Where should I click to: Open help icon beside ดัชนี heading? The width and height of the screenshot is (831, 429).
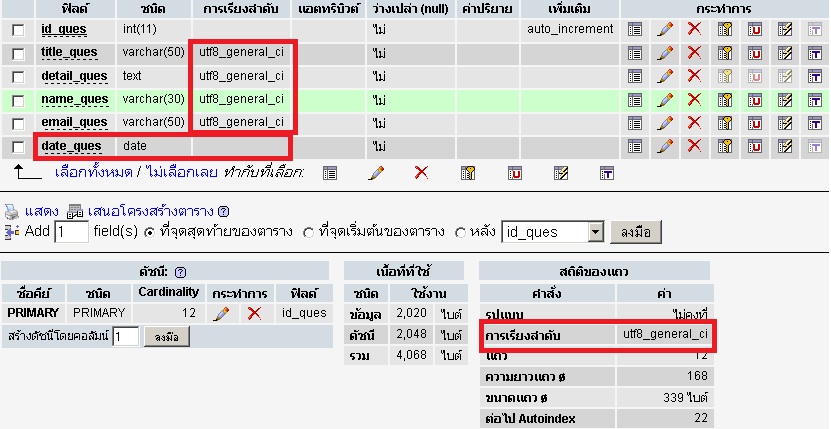(180, 272)
